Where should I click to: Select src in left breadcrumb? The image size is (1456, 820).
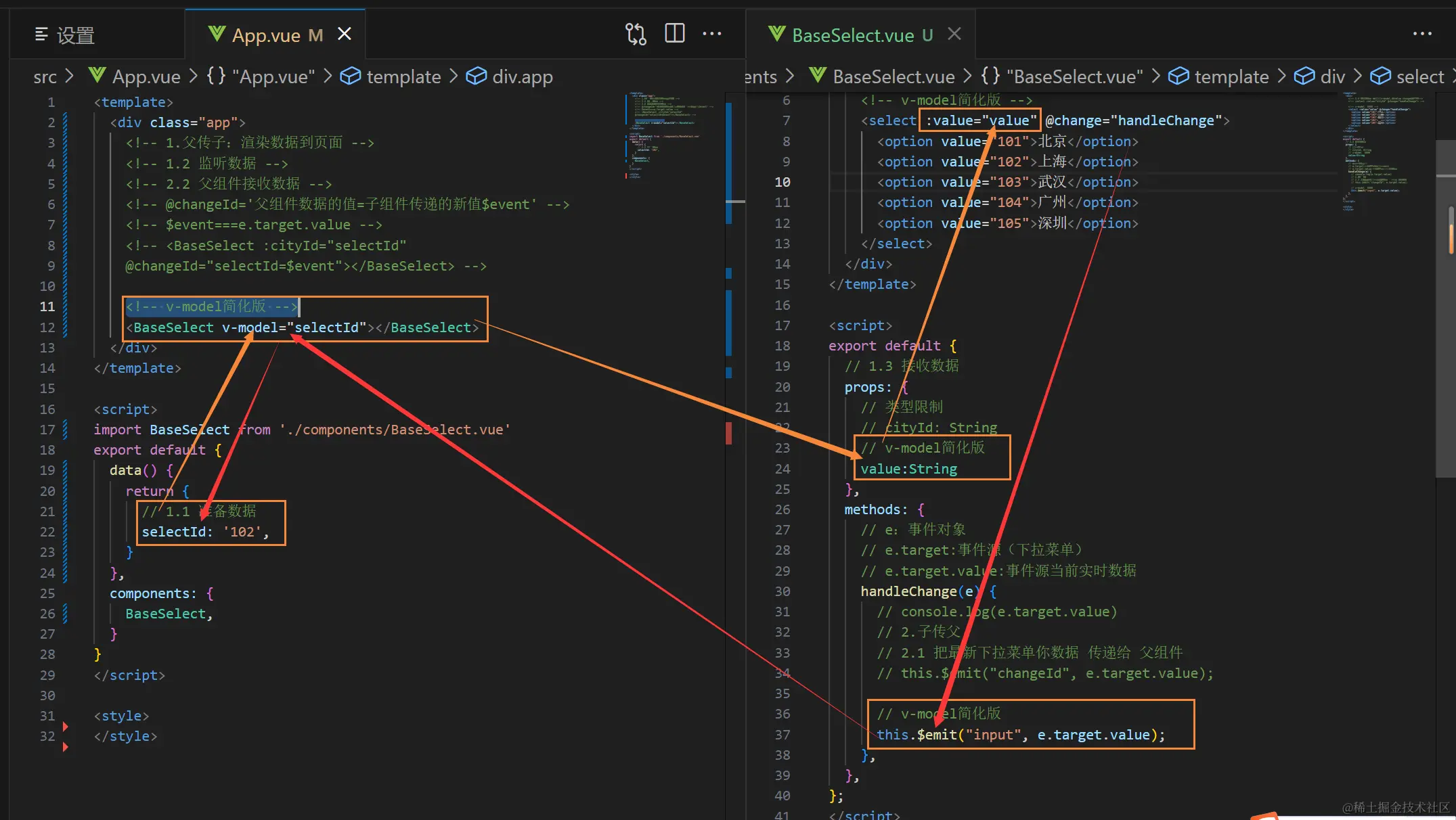(45, 77)
